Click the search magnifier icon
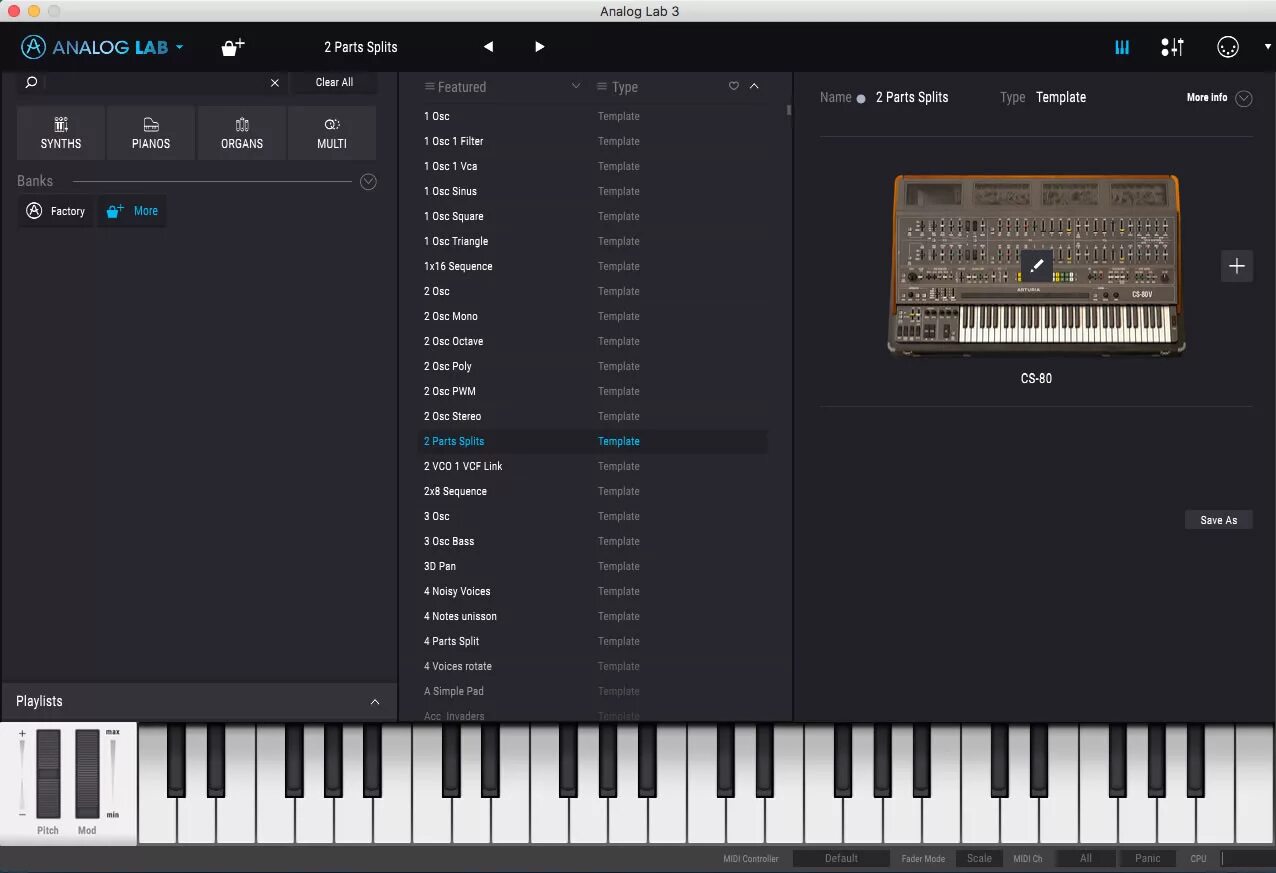This screenshot has height=873, width=1276. 31,82
